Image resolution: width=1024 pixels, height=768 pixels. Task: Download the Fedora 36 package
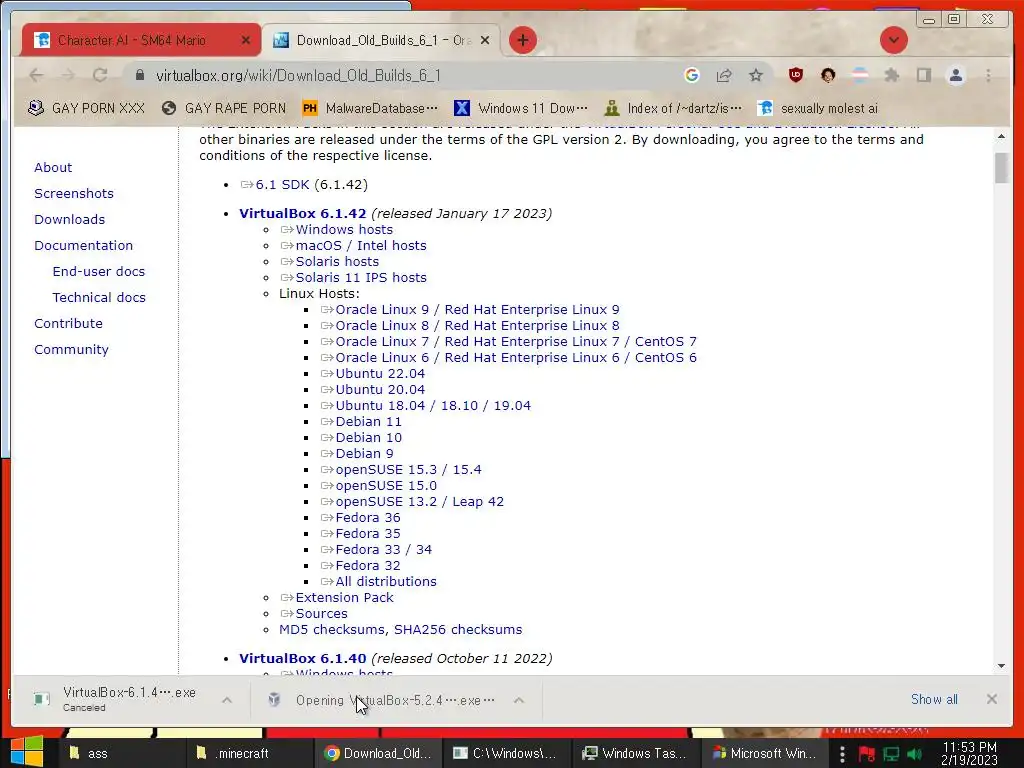(368, 518)
